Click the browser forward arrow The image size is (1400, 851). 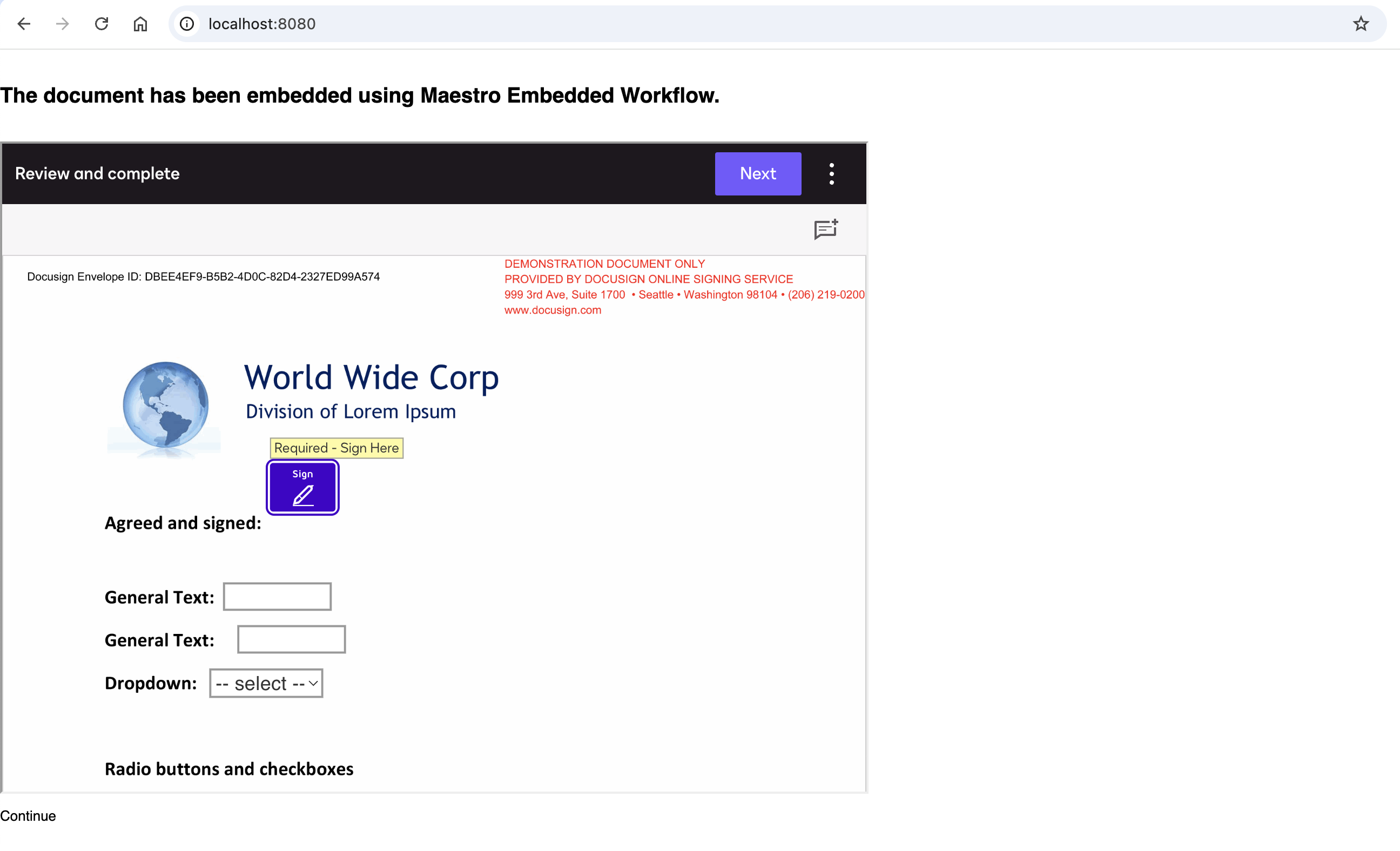[63, 24]
